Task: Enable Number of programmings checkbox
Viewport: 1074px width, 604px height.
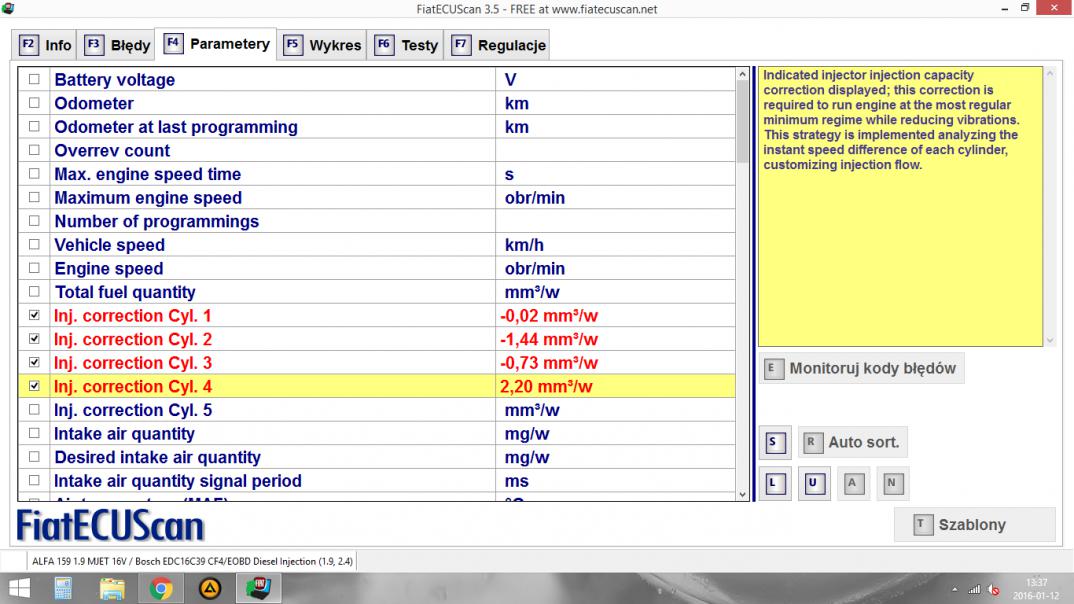Action: (x=34, y=221)
